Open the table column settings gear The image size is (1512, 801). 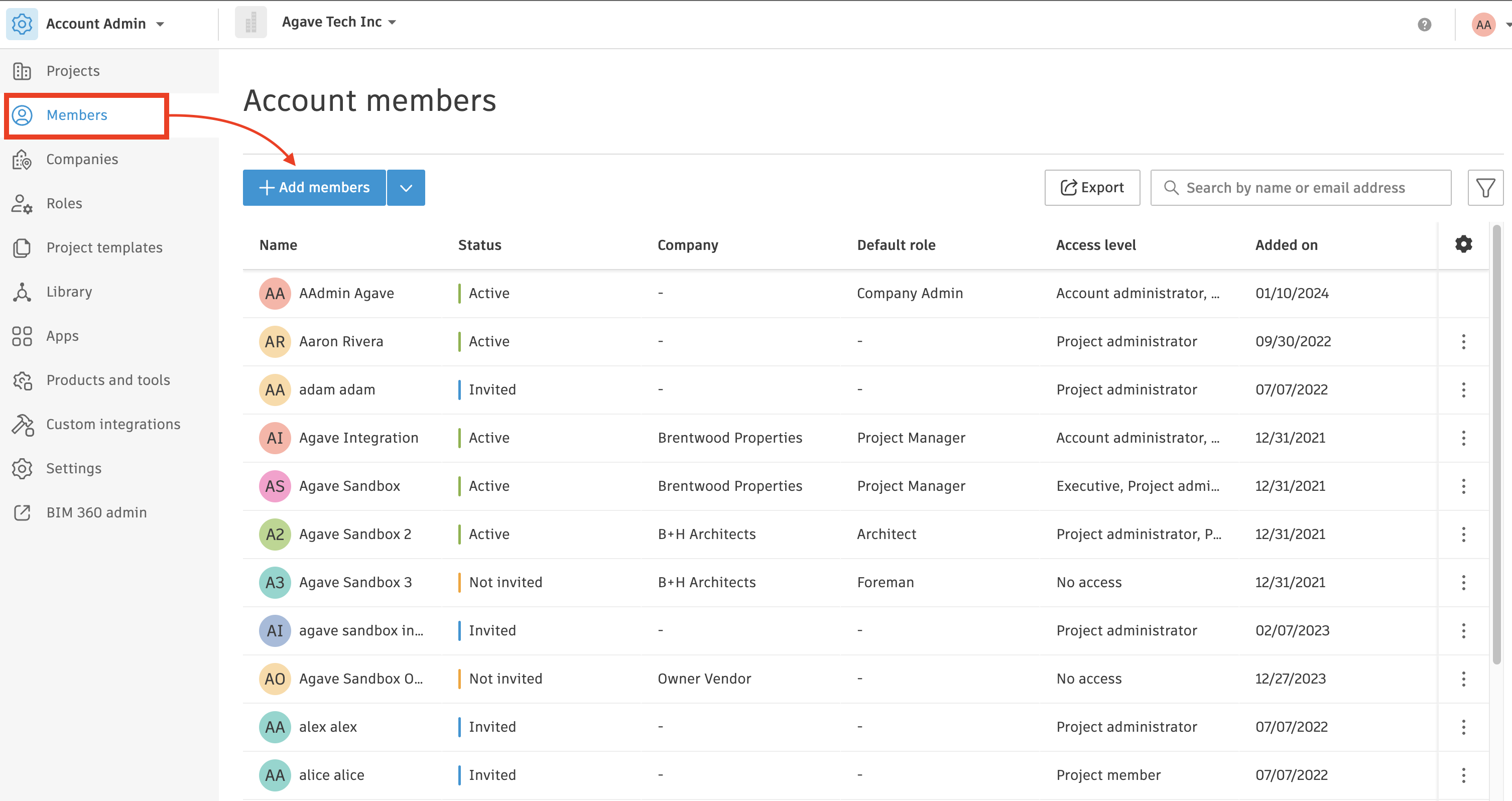pos(1463,244)
